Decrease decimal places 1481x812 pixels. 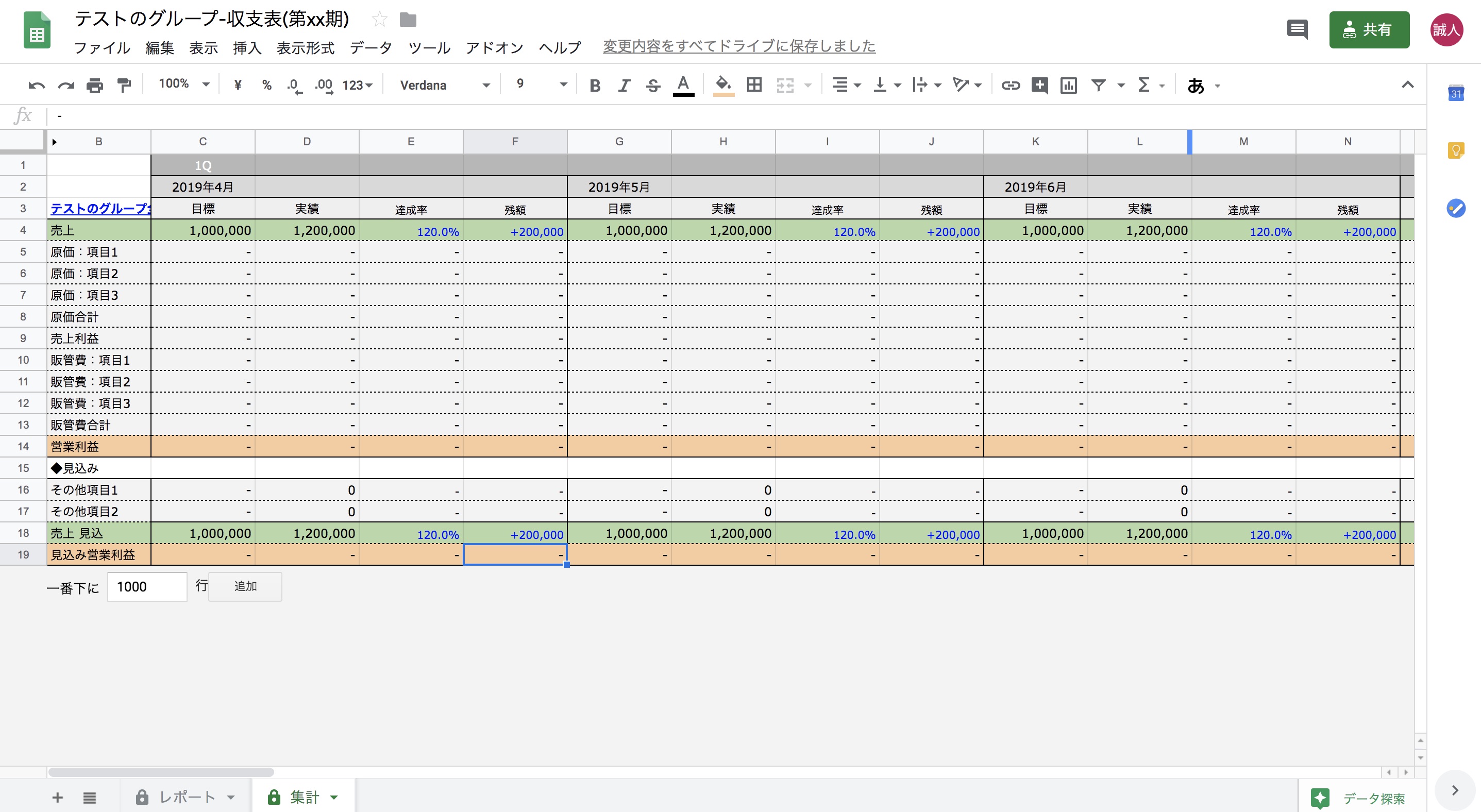(294, 86)
